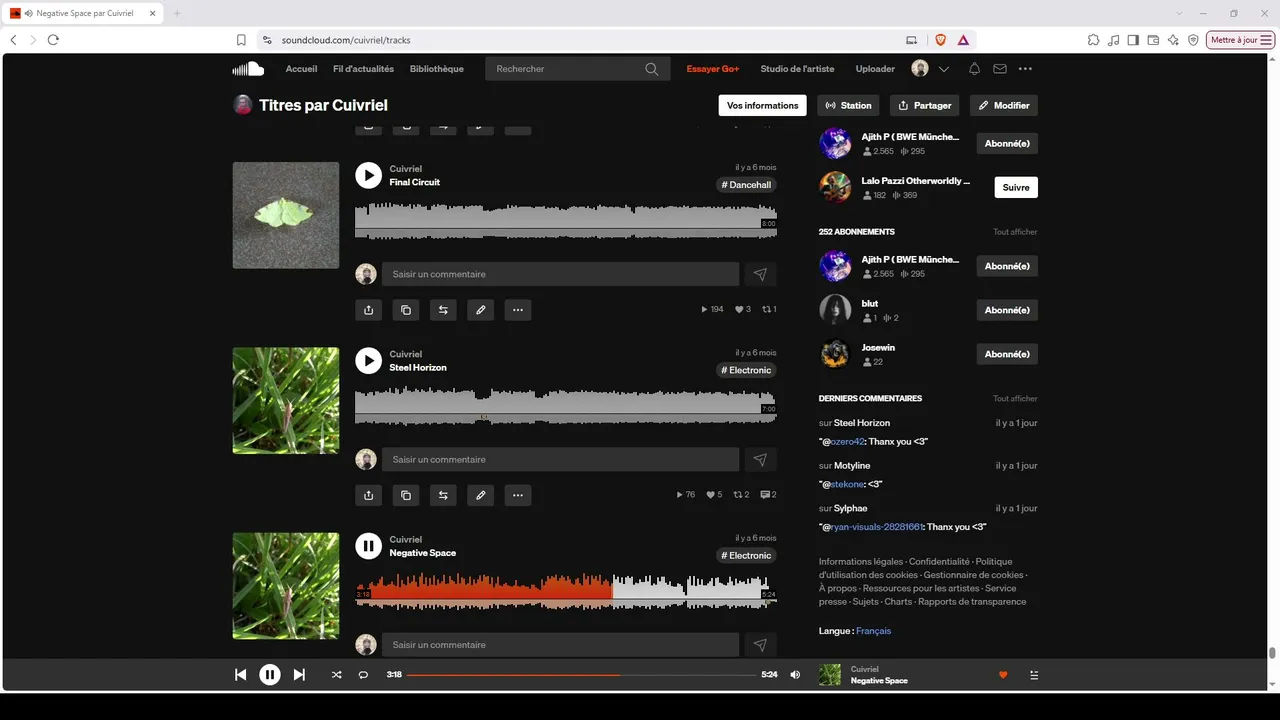The width and height of the screenshot is (1280, 720).
Task: Play the Final Circuit track
Action: (369, 175)
